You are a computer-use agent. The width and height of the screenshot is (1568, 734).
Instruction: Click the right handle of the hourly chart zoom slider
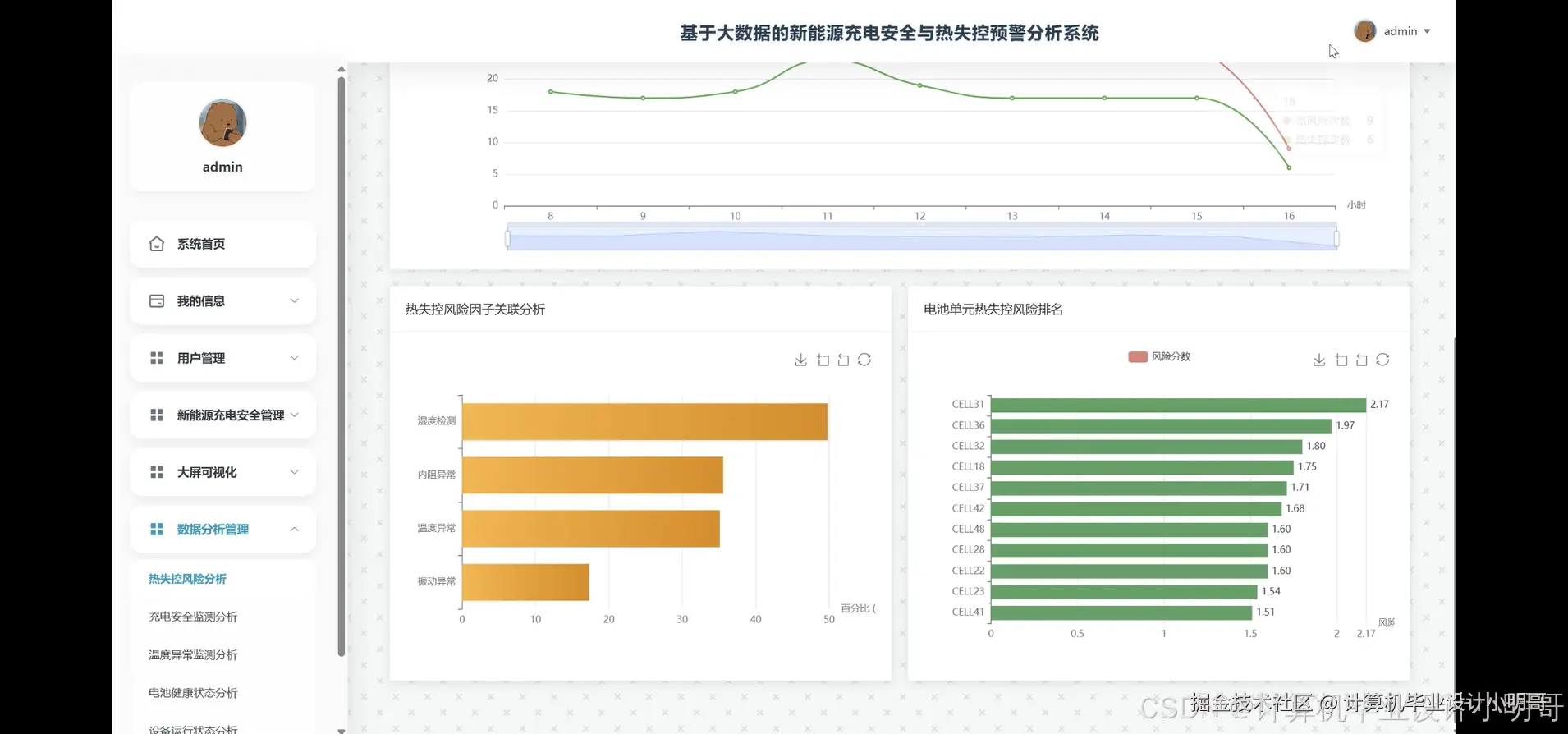(1336, 239)
